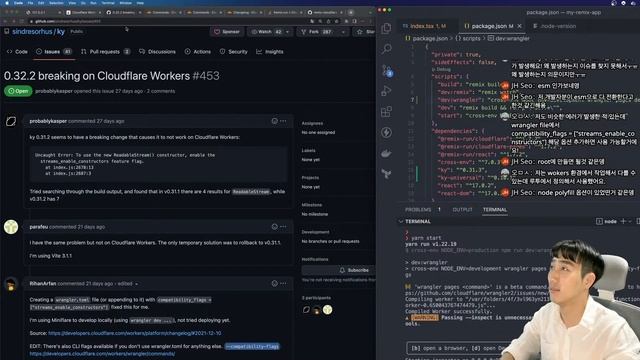Open the Code tab in the GitHub repo

tap(17, 52)
